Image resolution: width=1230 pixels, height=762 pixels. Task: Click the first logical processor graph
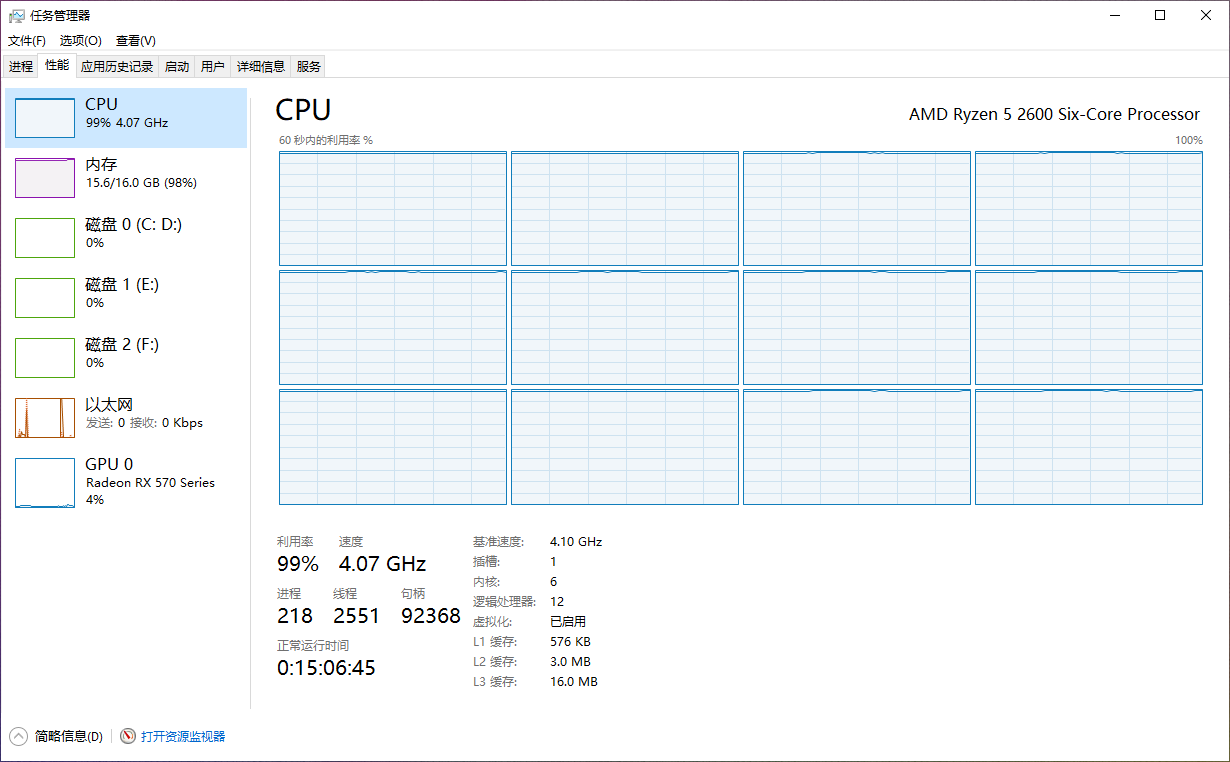[x=393, y=208]
